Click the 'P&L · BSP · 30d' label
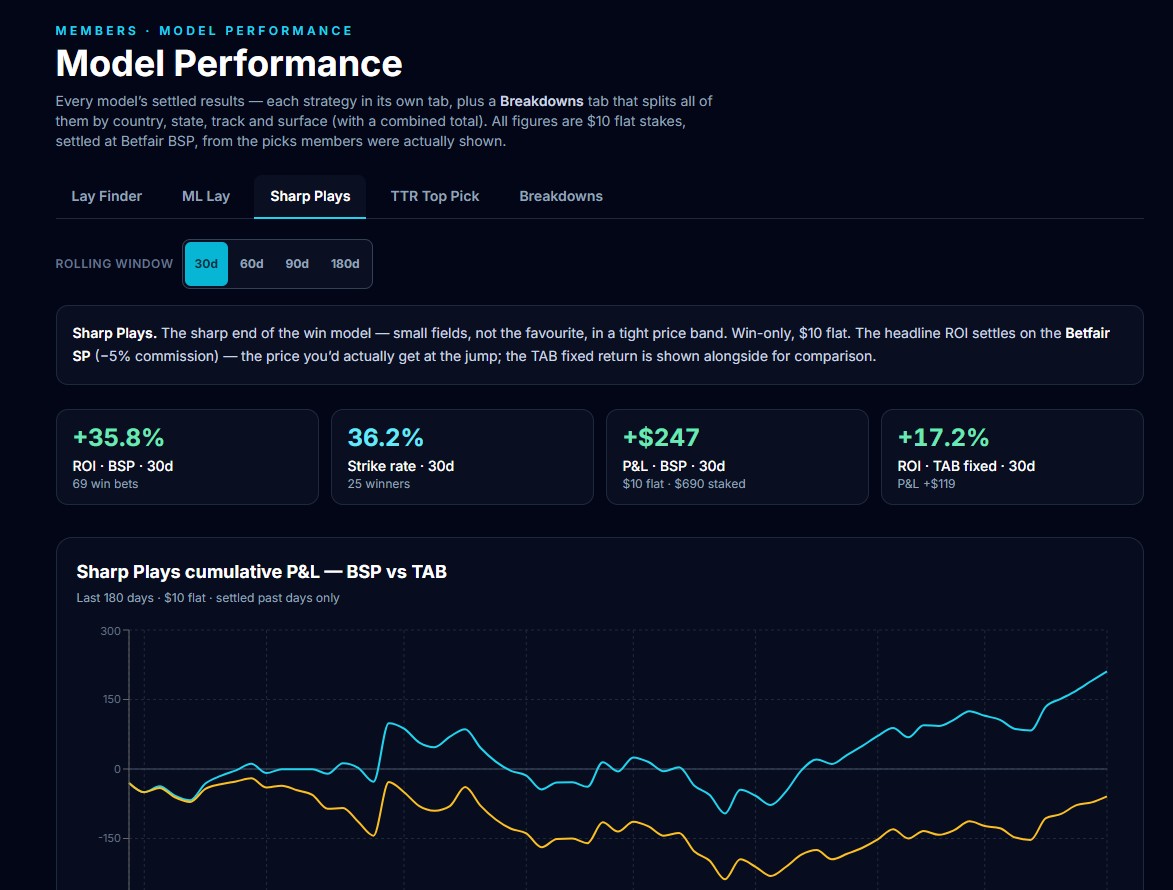Screen dimensions: 1173x890 point(674,466)
